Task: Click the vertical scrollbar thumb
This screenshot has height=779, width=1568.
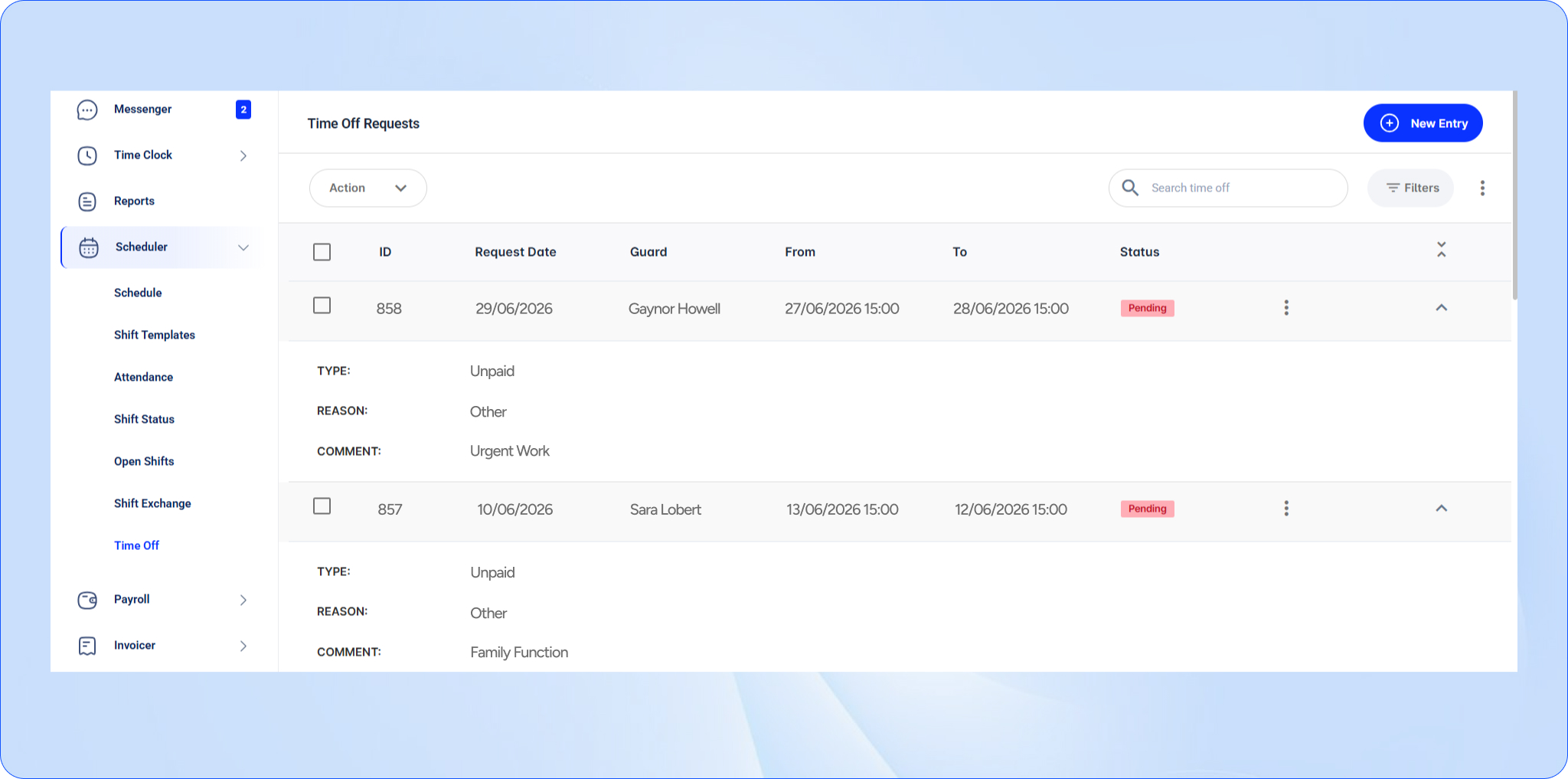Action: (x=1514, y=195)
